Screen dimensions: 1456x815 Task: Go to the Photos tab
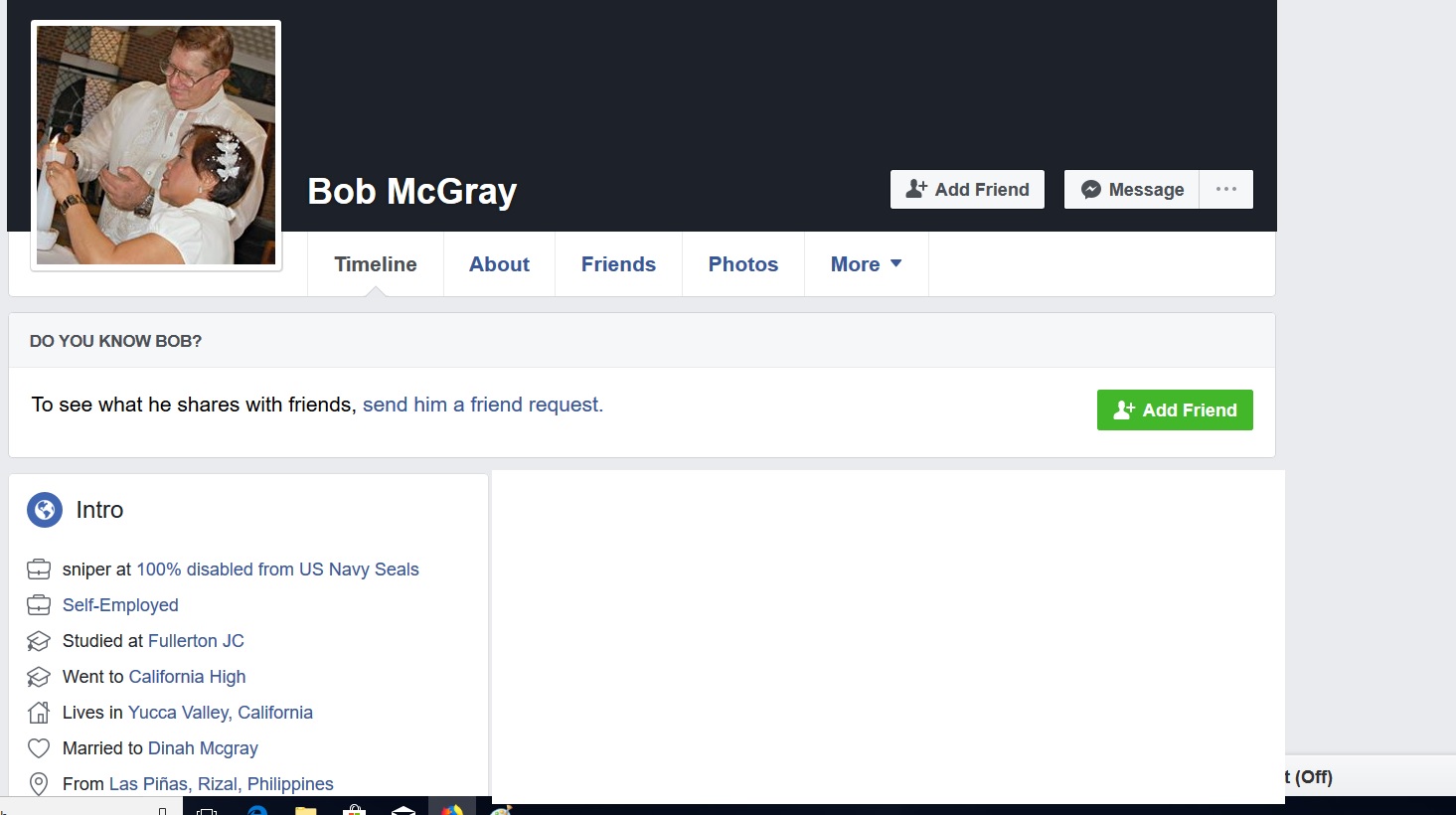tap(742, 264)
